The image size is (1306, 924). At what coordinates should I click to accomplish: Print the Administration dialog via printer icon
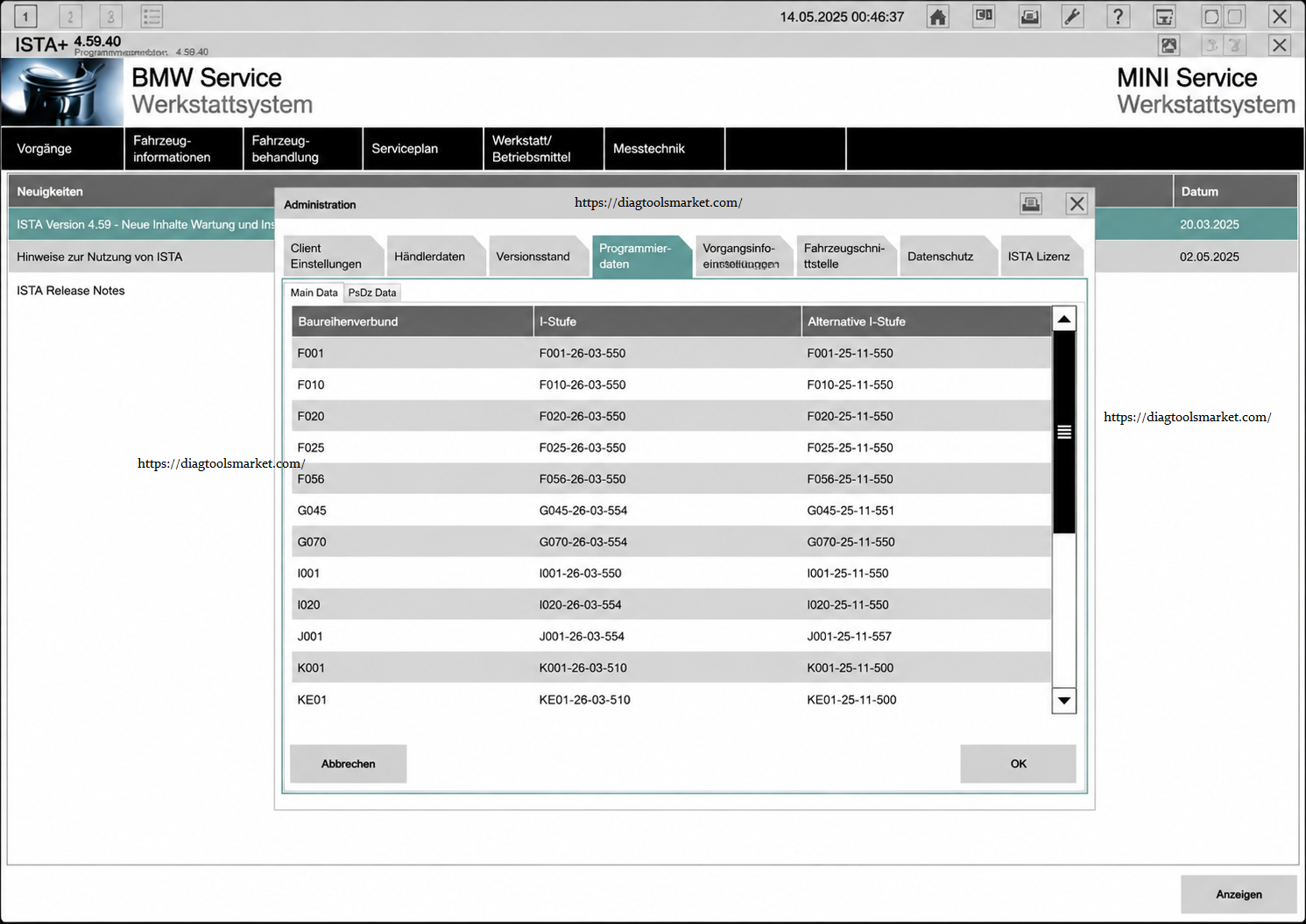click(1031, 204)
